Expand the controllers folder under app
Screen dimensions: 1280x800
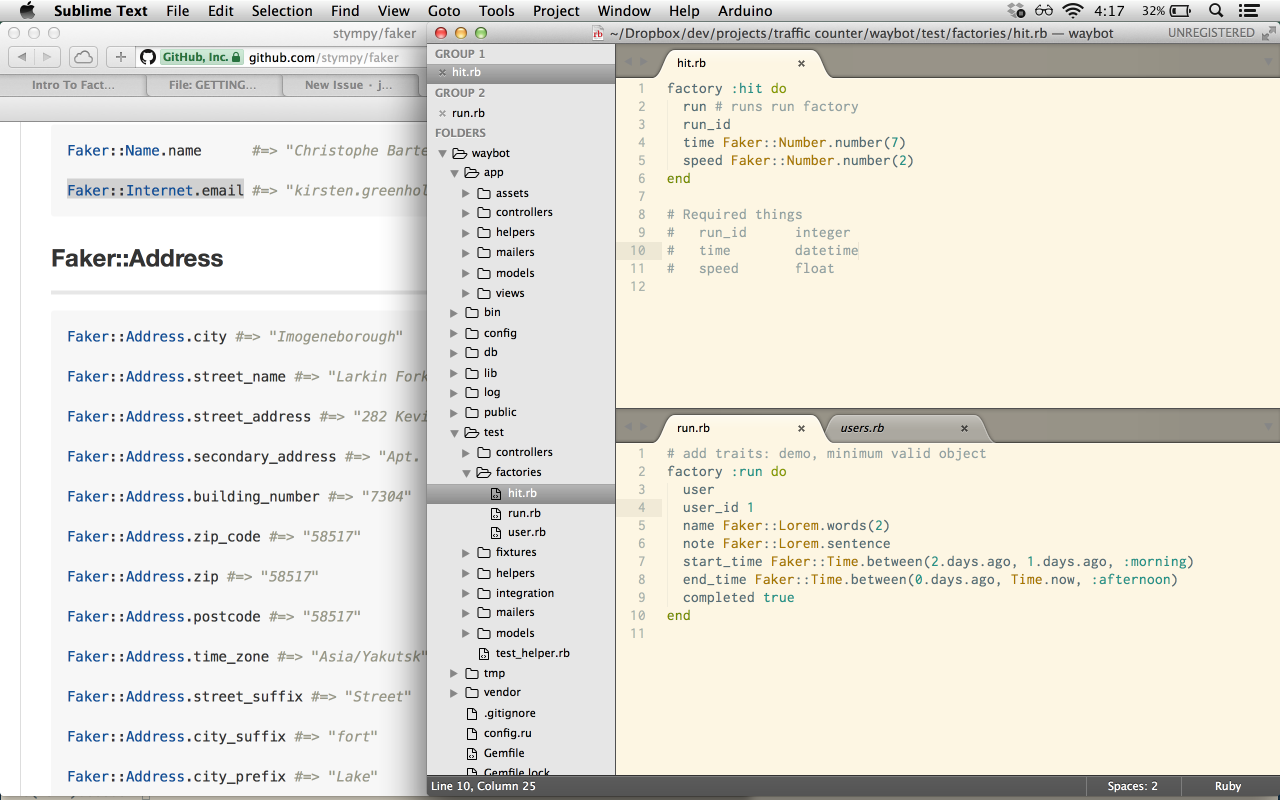466,213
